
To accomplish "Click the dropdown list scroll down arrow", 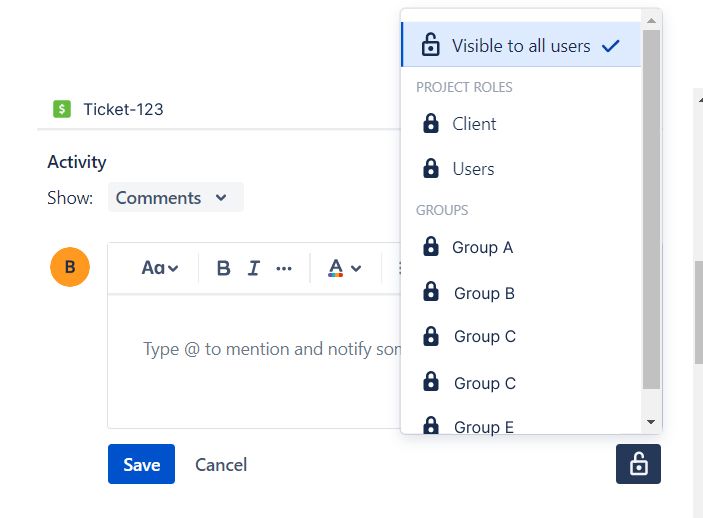I will point(651,422).
